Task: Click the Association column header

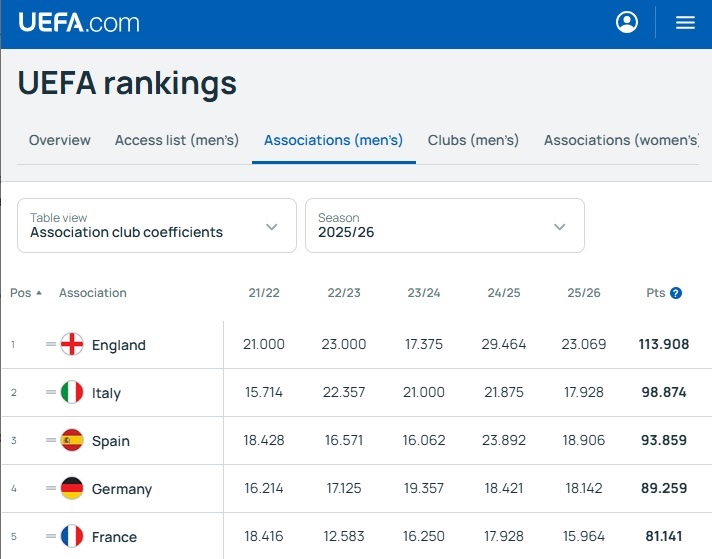Action: click(93, 293)
